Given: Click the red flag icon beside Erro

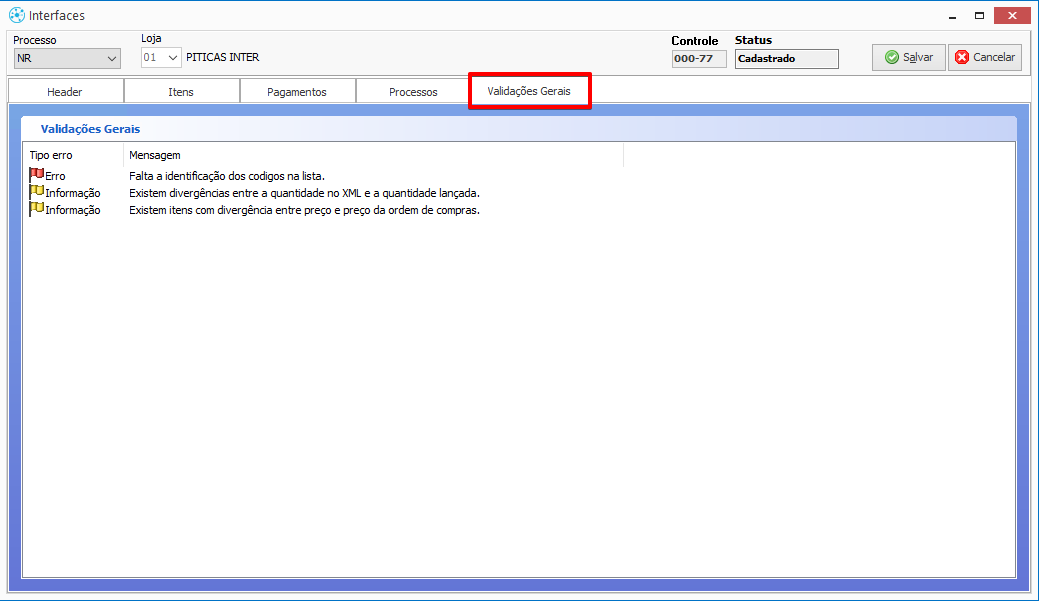Looking at the screenshot, I should coord(37,175).
